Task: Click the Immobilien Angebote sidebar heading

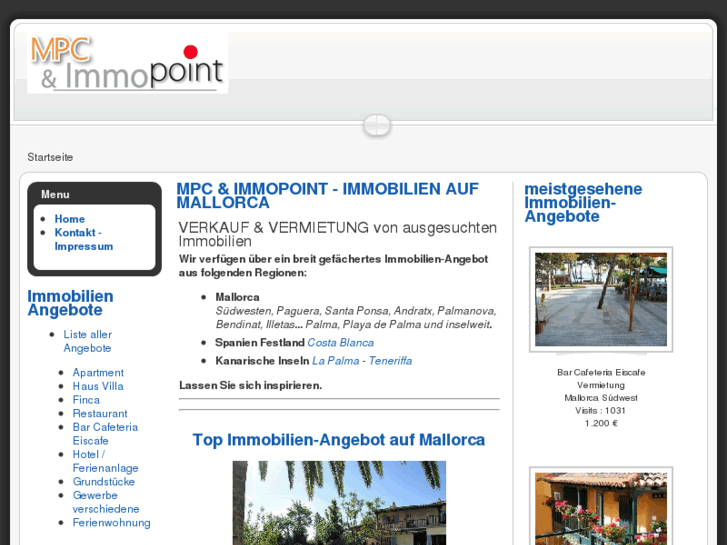Action: (70, 303)
